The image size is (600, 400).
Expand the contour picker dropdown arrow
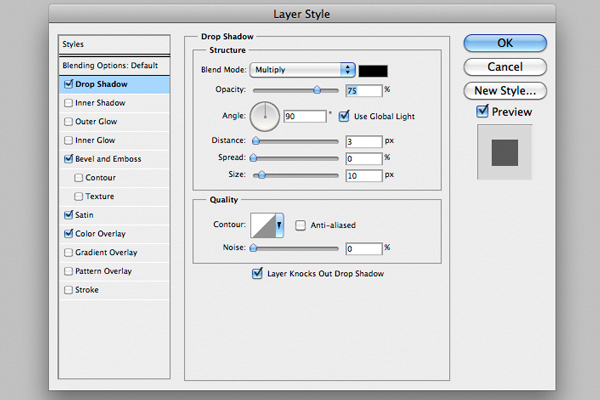[281, 226]
